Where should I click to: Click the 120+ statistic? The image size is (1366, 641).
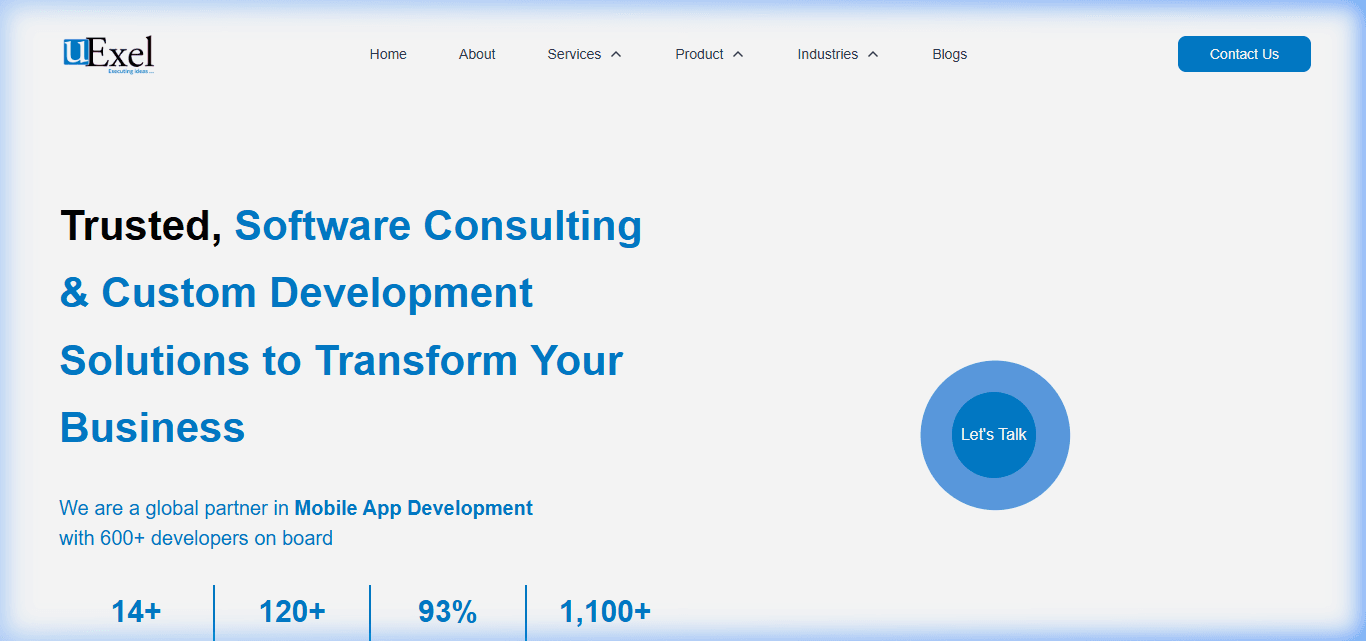(292, 611)
